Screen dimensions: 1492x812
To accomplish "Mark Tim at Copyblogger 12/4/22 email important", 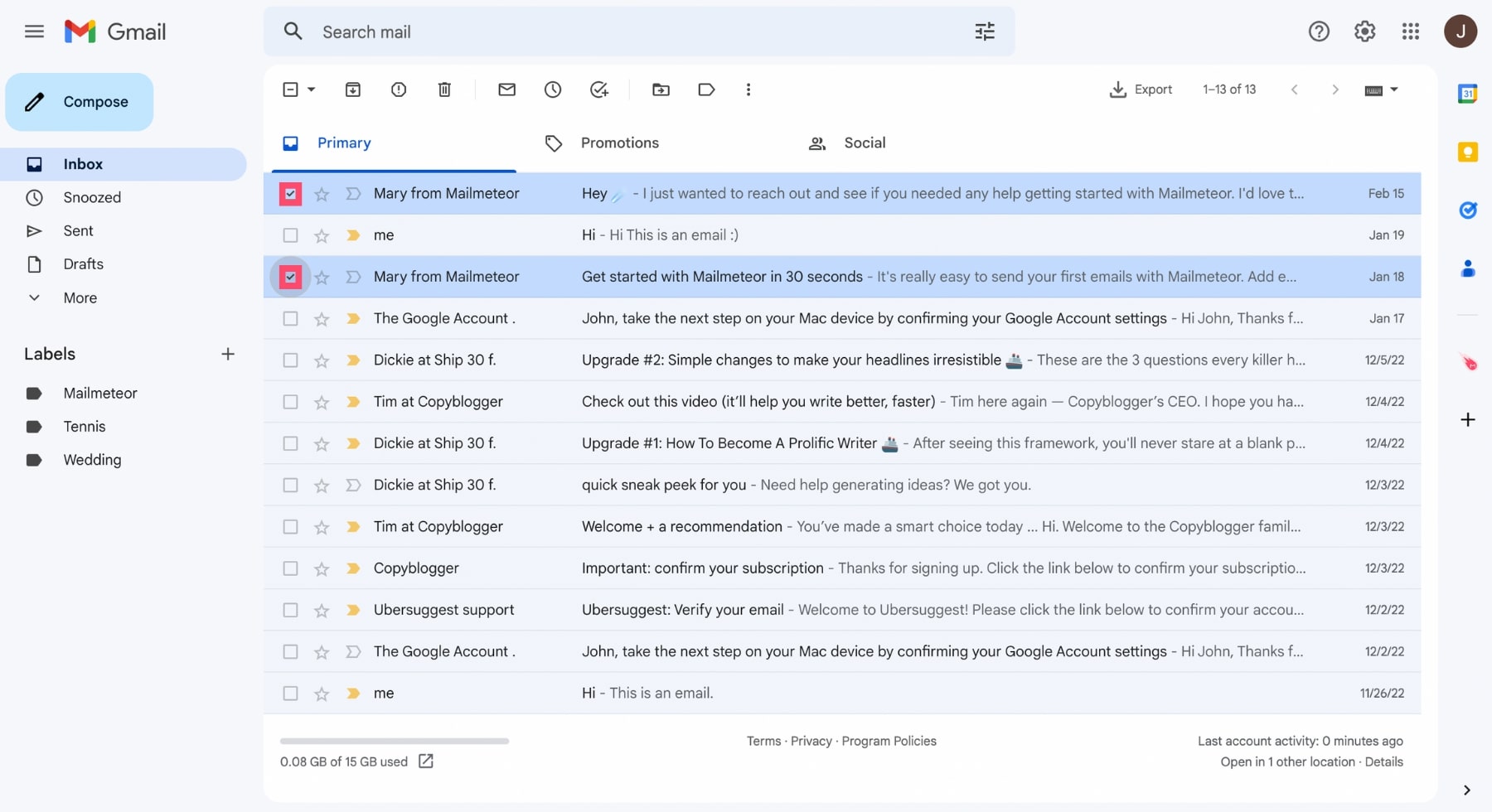I will point(353,402).
